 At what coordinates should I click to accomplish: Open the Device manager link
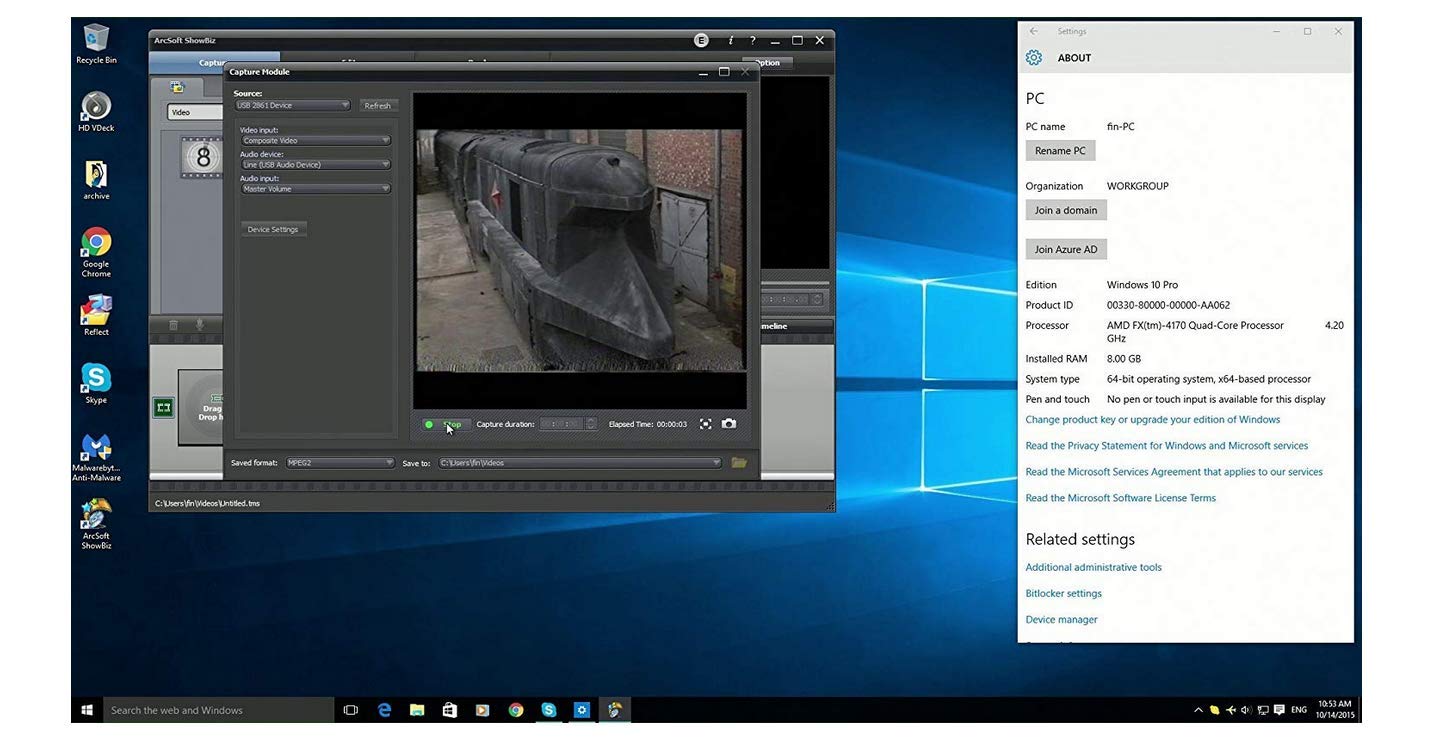[x=1061, y=620]
